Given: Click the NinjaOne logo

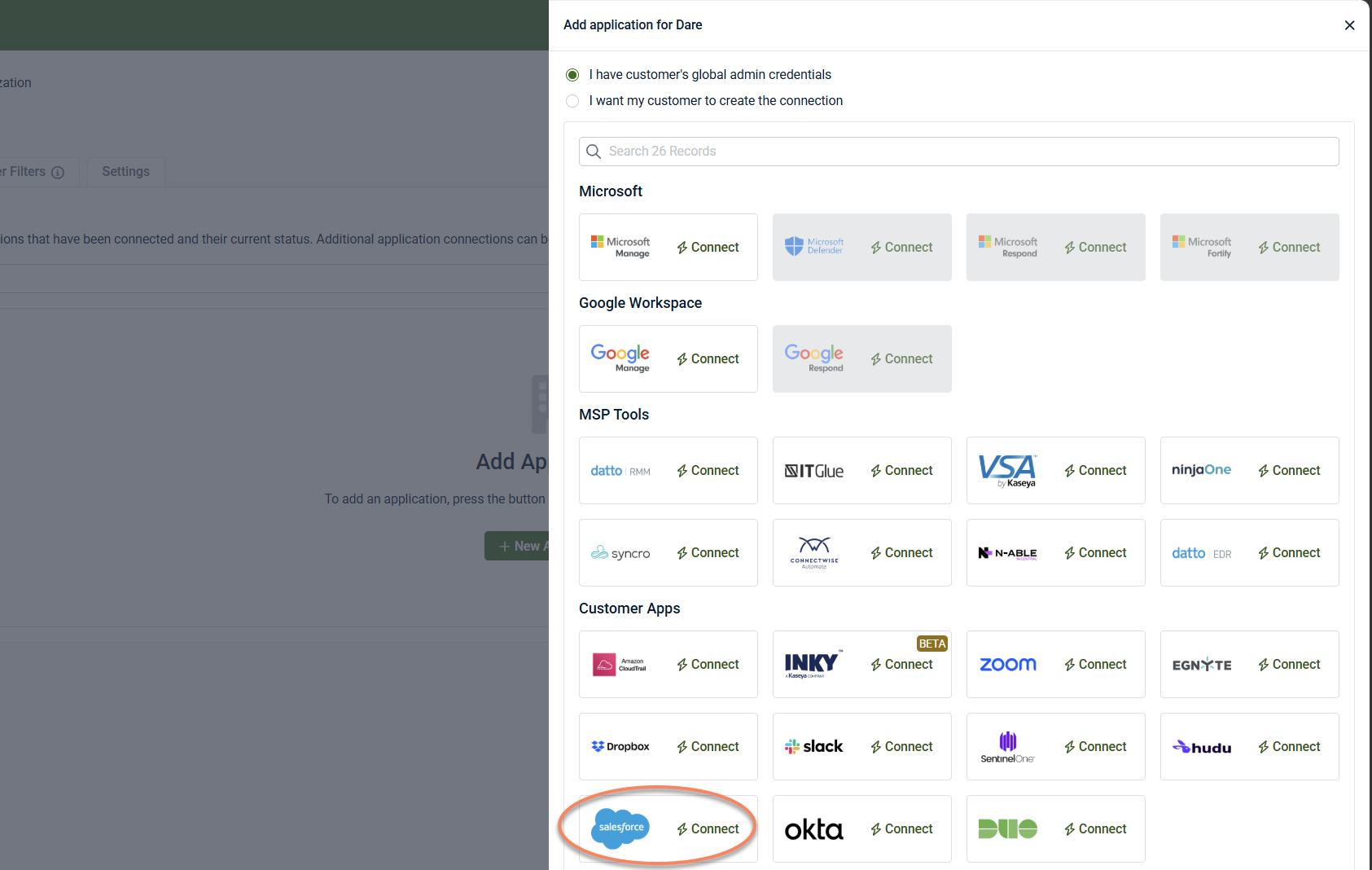Looking at the screenshot, I should pos(1202,470).
